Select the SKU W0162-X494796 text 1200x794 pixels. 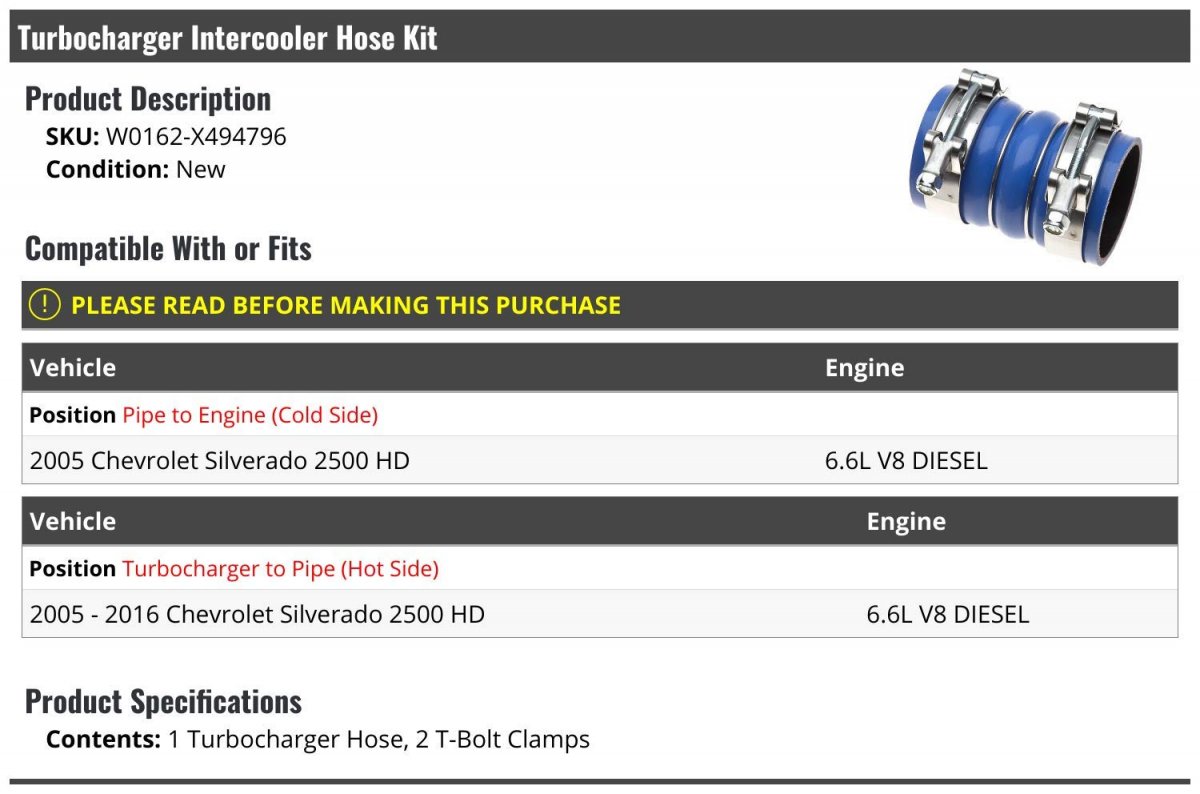point(166,136)
